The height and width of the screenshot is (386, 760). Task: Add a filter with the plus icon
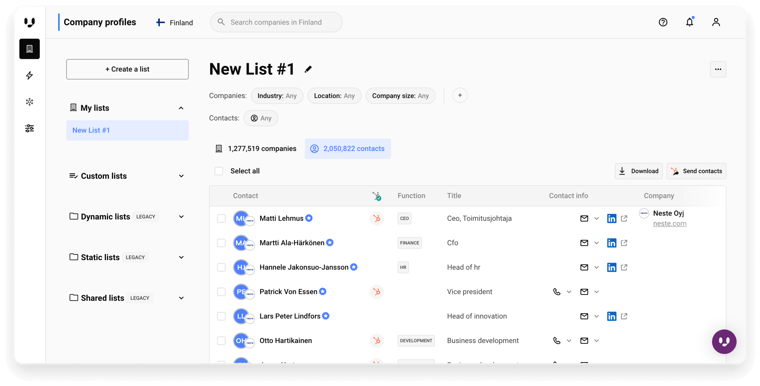tap(460, 96)
